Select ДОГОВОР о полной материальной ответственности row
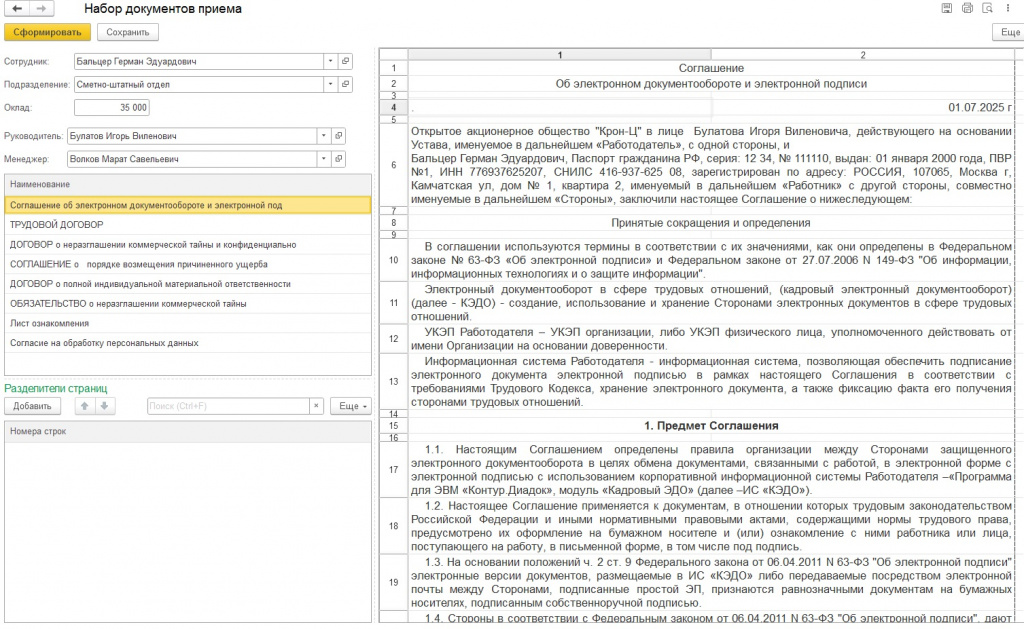This screenshot has width=1024, height=629. click(188, 283)
